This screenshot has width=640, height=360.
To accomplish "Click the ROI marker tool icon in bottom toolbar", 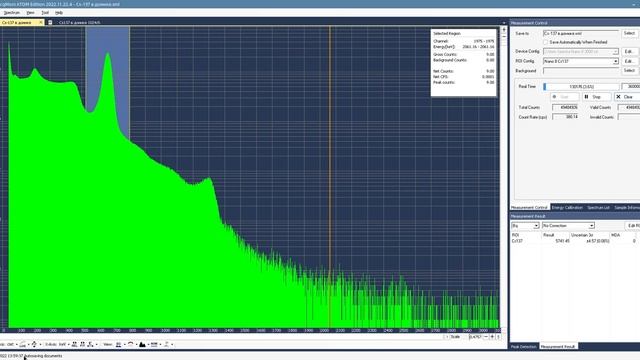I will pos(22,344).
